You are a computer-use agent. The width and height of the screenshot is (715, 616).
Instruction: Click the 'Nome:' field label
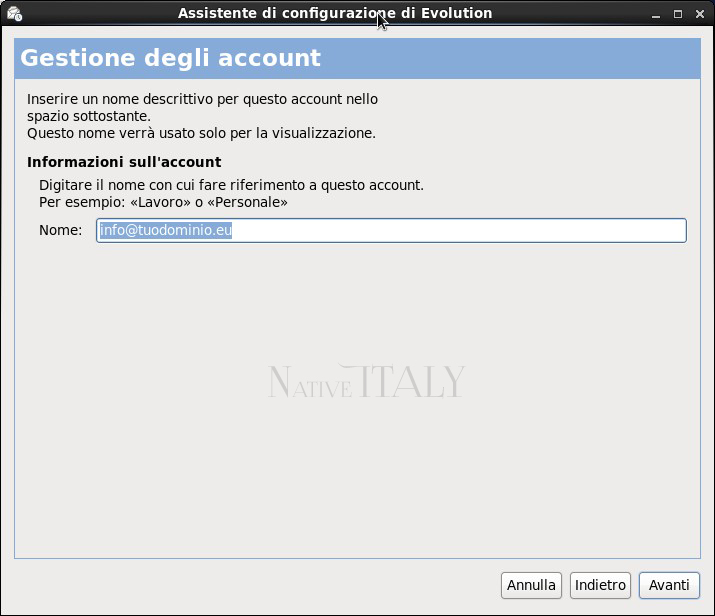tap(61, 230)
